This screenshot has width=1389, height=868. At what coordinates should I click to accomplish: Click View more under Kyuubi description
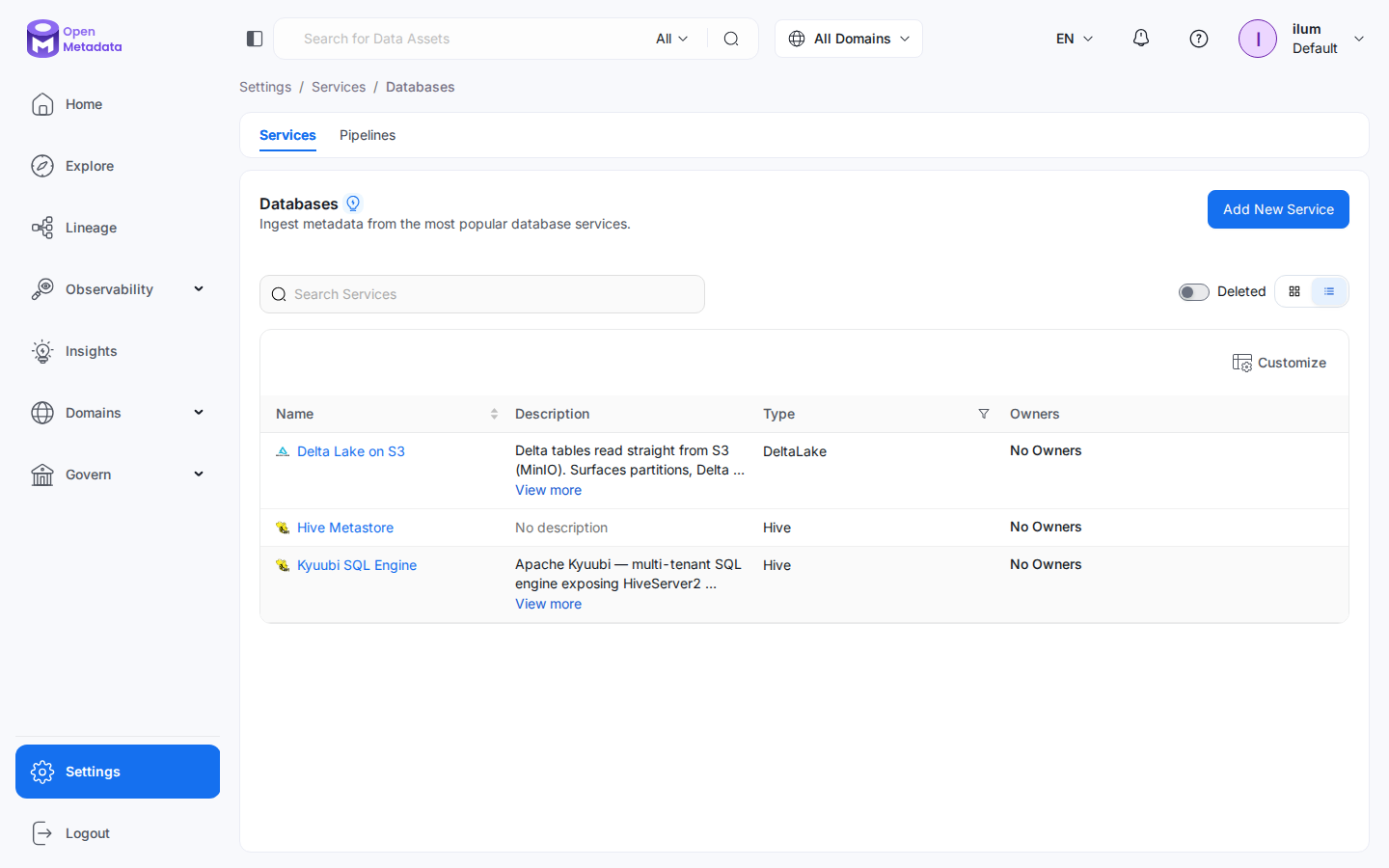tap(548, 604)
